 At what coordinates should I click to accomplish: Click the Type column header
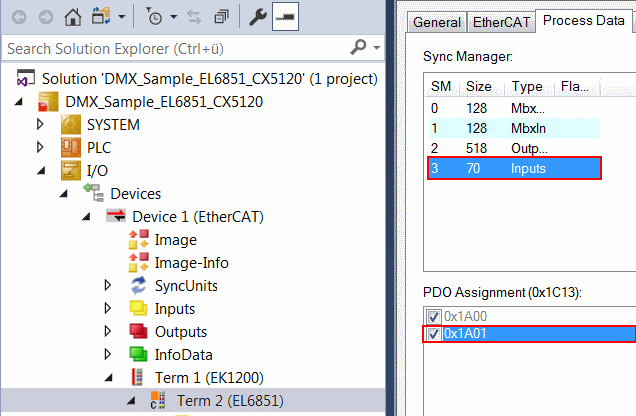point(527,86)
